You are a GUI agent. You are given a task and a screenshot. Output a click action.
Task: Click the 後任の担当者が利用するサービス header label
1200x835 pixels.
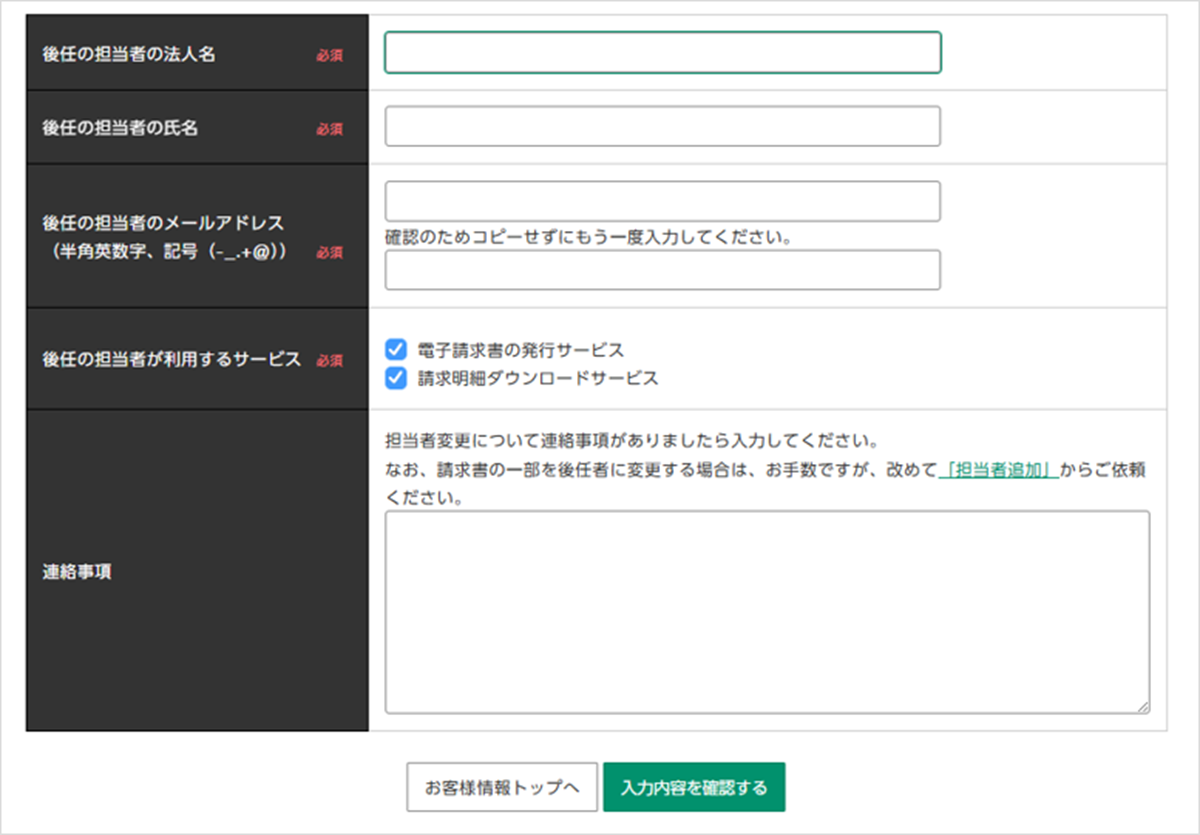171,359
